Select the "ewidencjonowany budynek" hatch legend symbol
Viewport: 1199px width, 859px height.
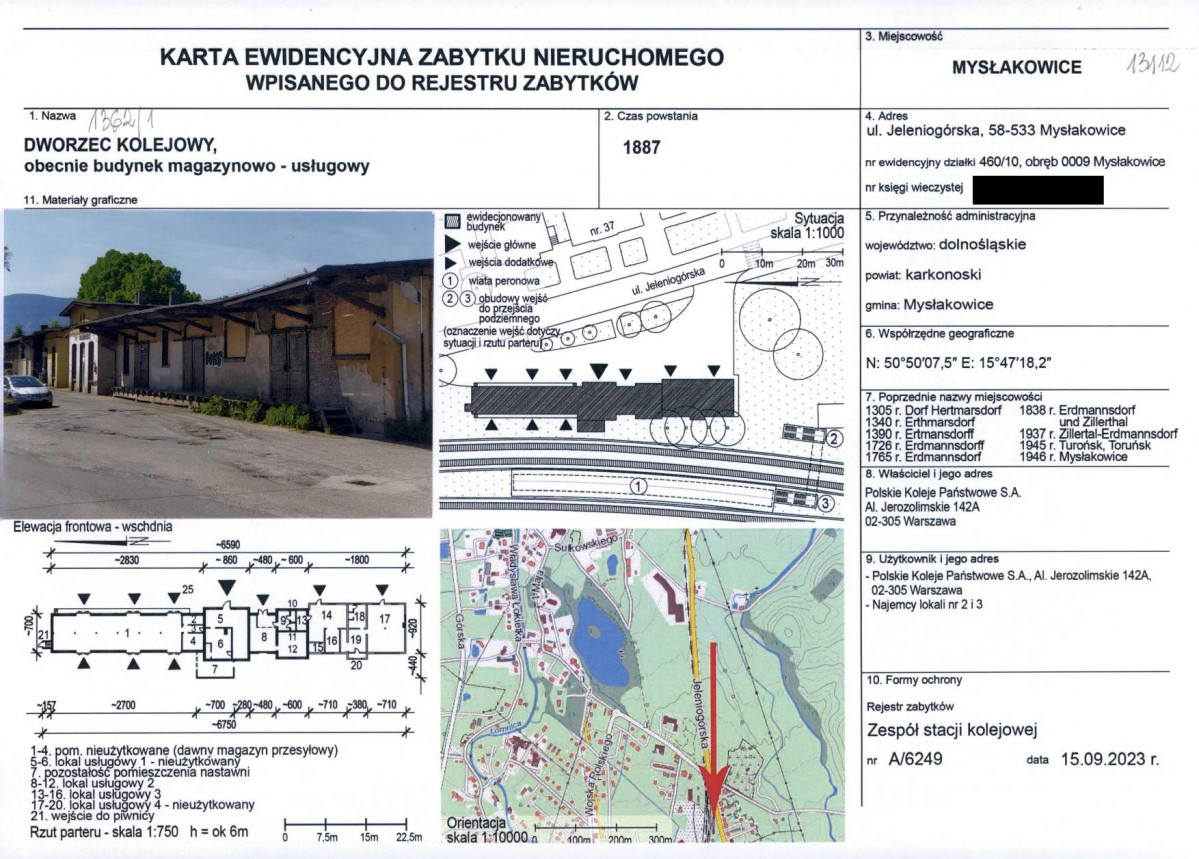[453, 220]
